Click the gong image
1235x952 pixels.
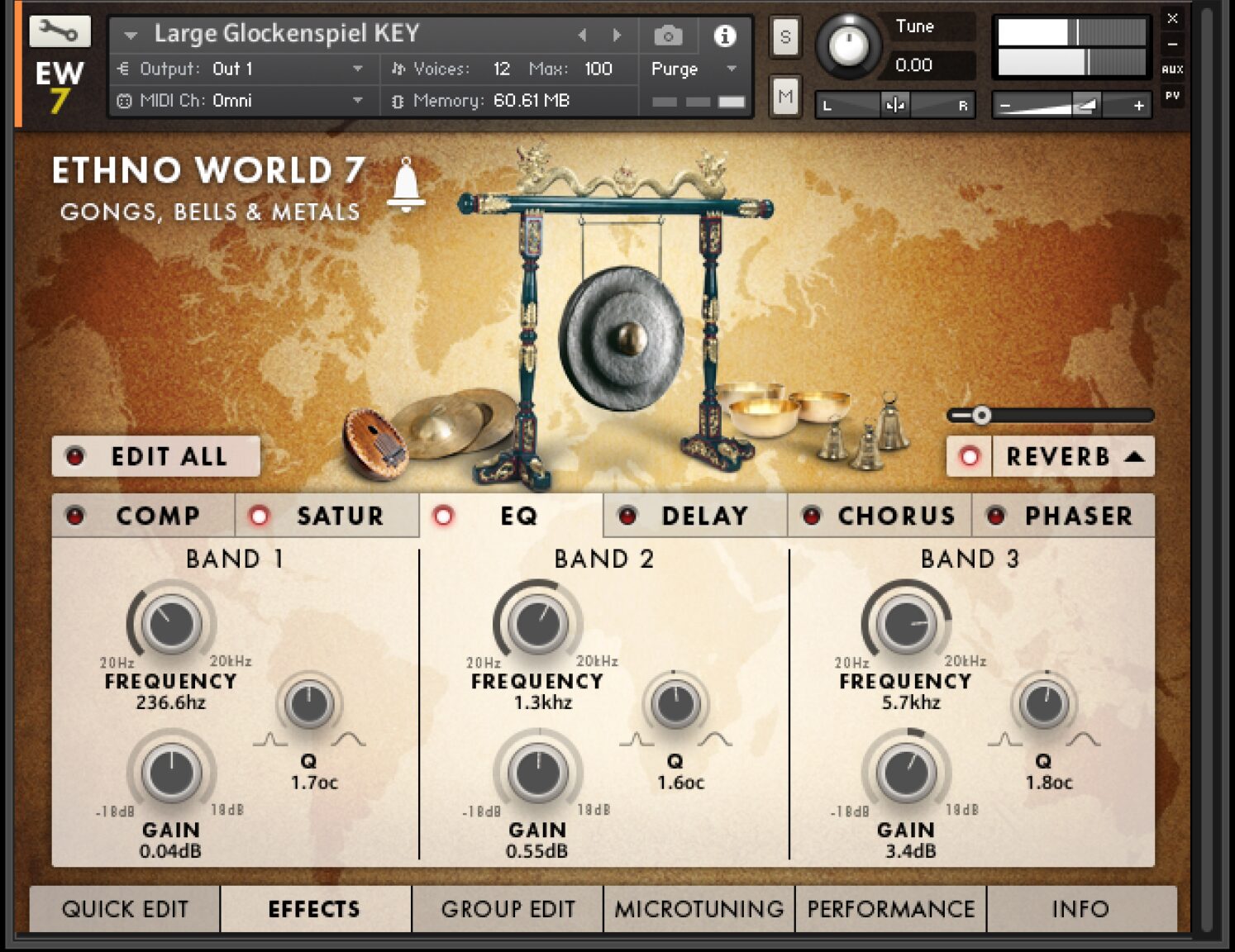[x=622, y=337]
